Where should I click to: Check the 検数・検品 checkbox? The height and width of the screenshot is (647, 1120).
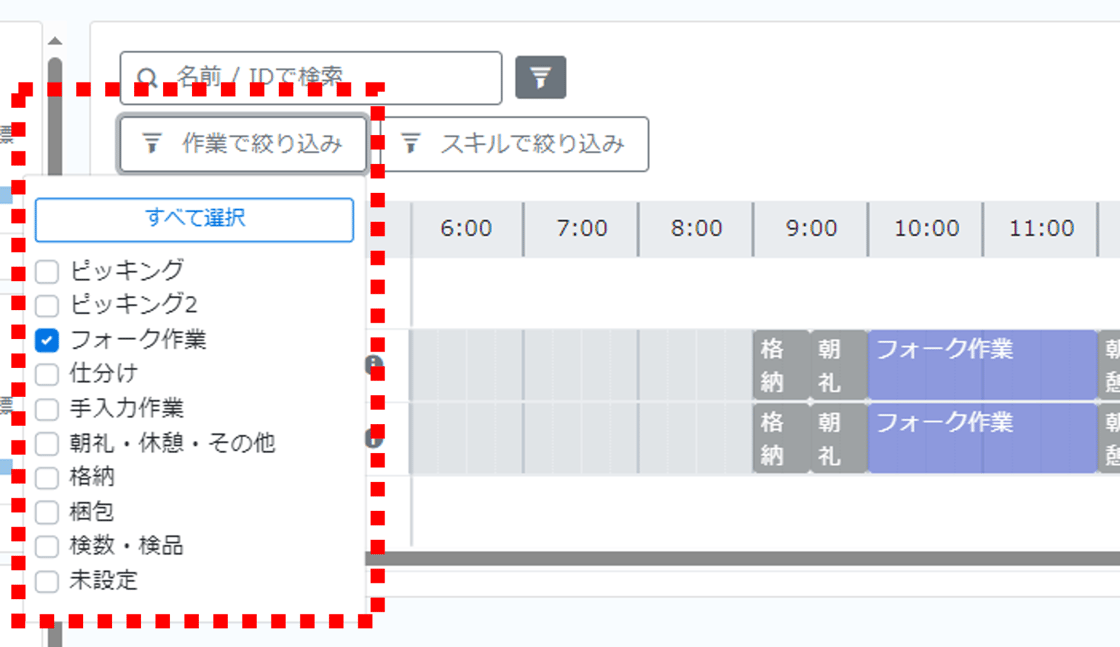[47, 546]
